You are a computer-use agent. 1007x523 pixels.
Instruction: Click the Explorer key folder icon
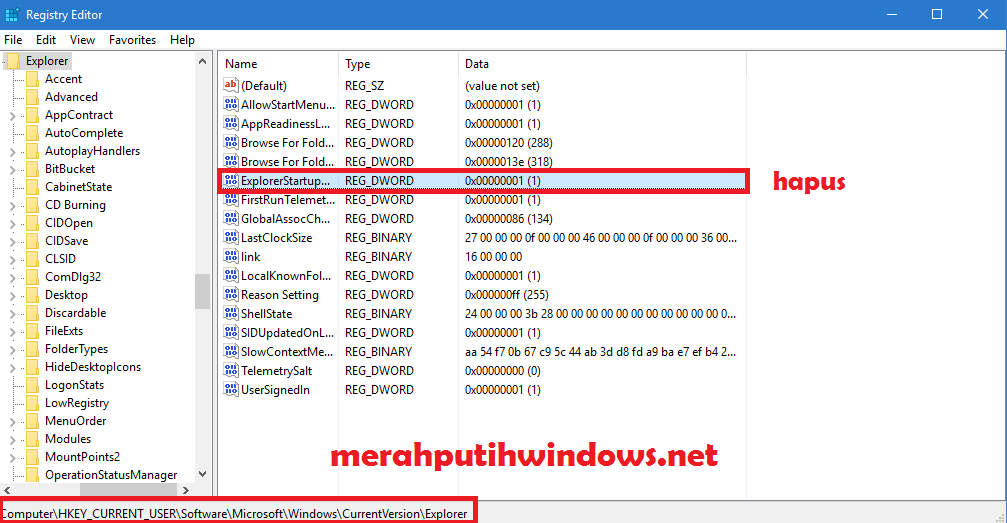(13, 61)
